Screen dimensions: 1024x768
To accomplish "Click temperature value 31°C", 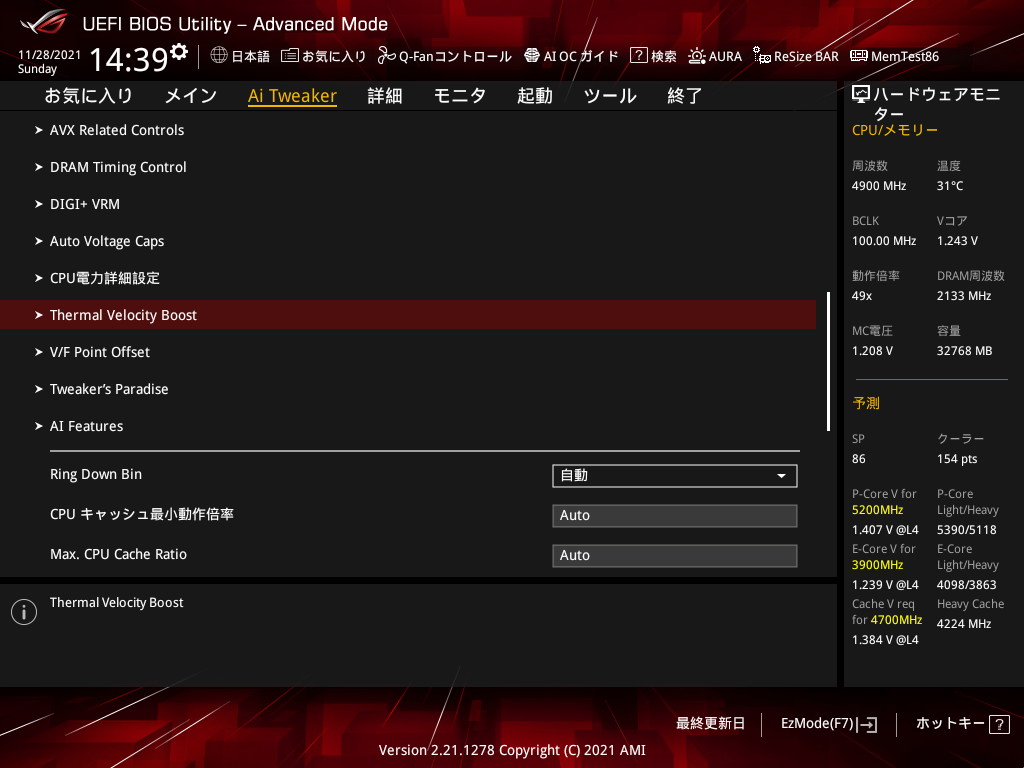I will (950, 186).
